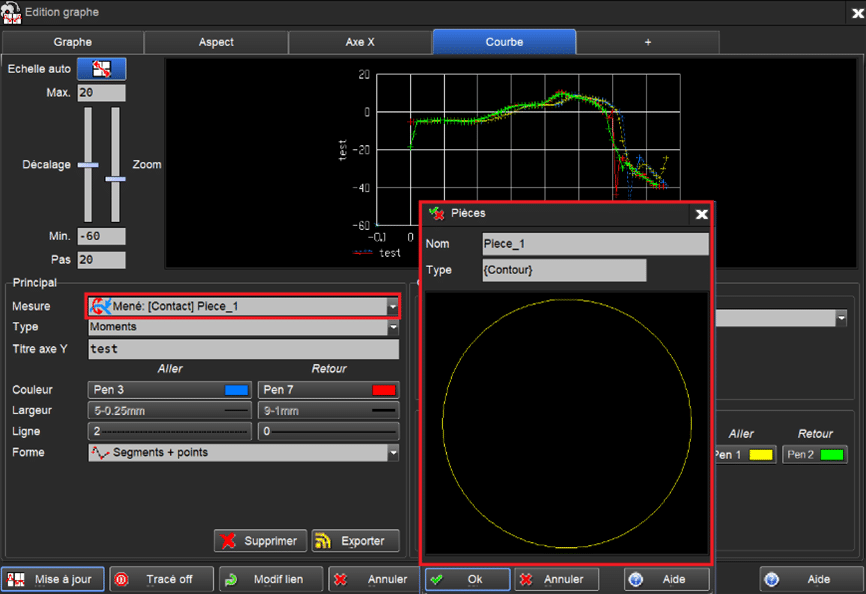866x594 pixels.
Task: Open the Mesure dropdown
Action: (x=392, y=307)
